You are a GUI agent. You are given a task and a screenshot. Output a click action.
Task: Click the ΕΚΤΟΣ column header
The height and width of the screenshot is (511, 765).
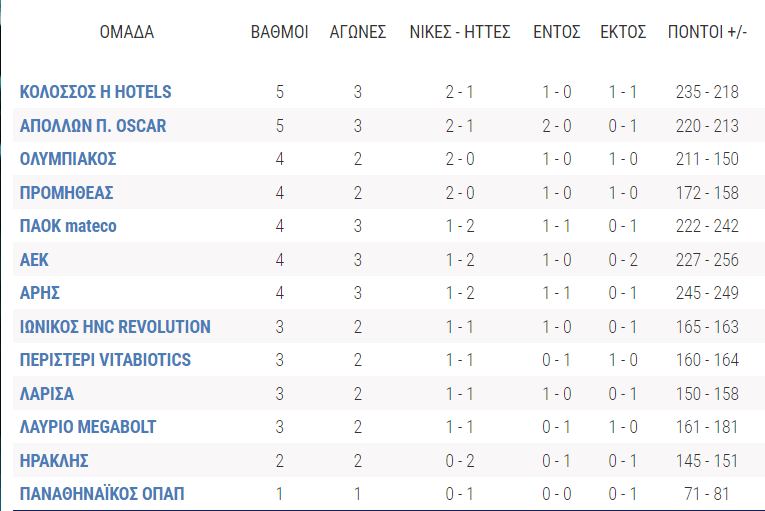(623, 32)
